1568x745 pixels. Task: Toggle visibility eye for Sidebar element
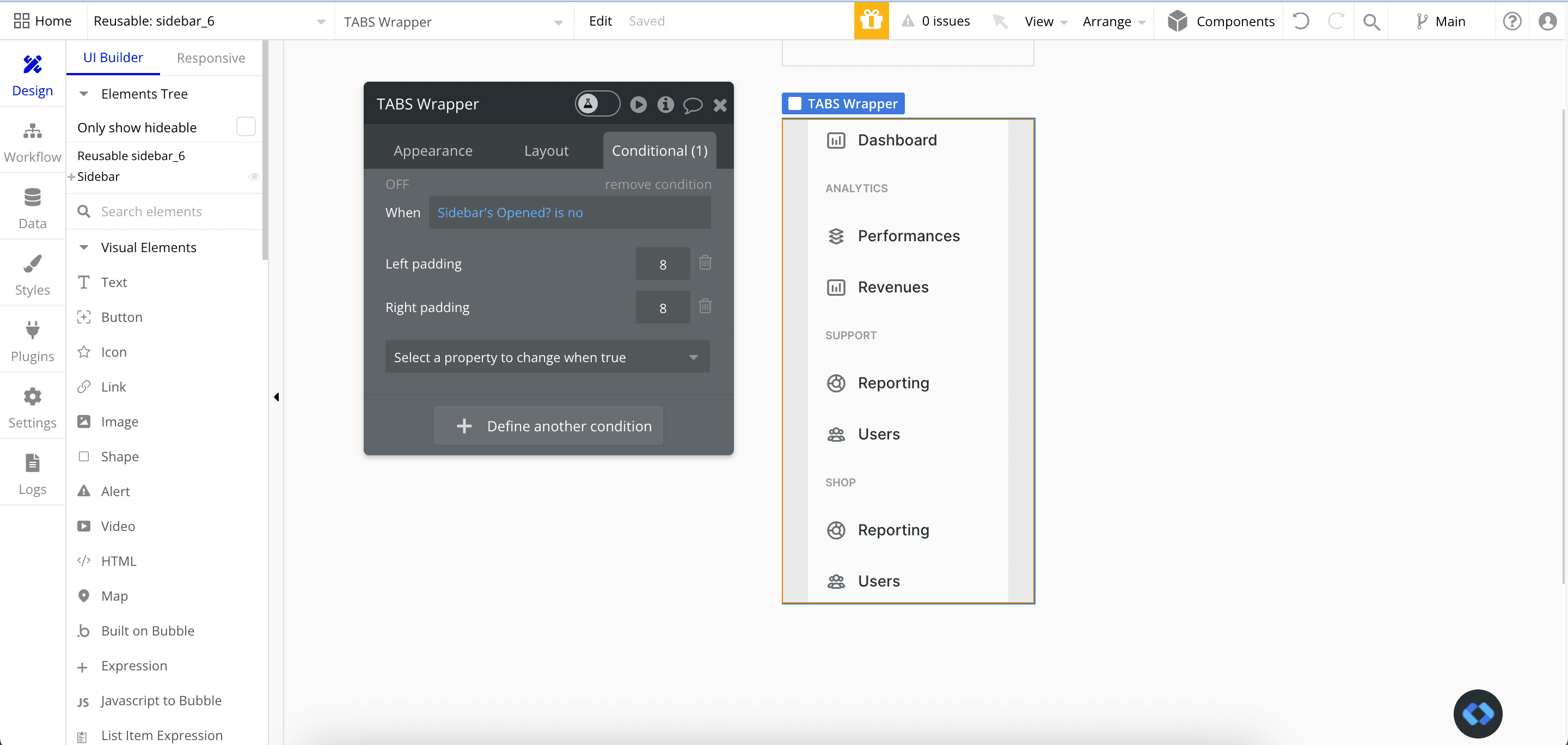[254, 176]
